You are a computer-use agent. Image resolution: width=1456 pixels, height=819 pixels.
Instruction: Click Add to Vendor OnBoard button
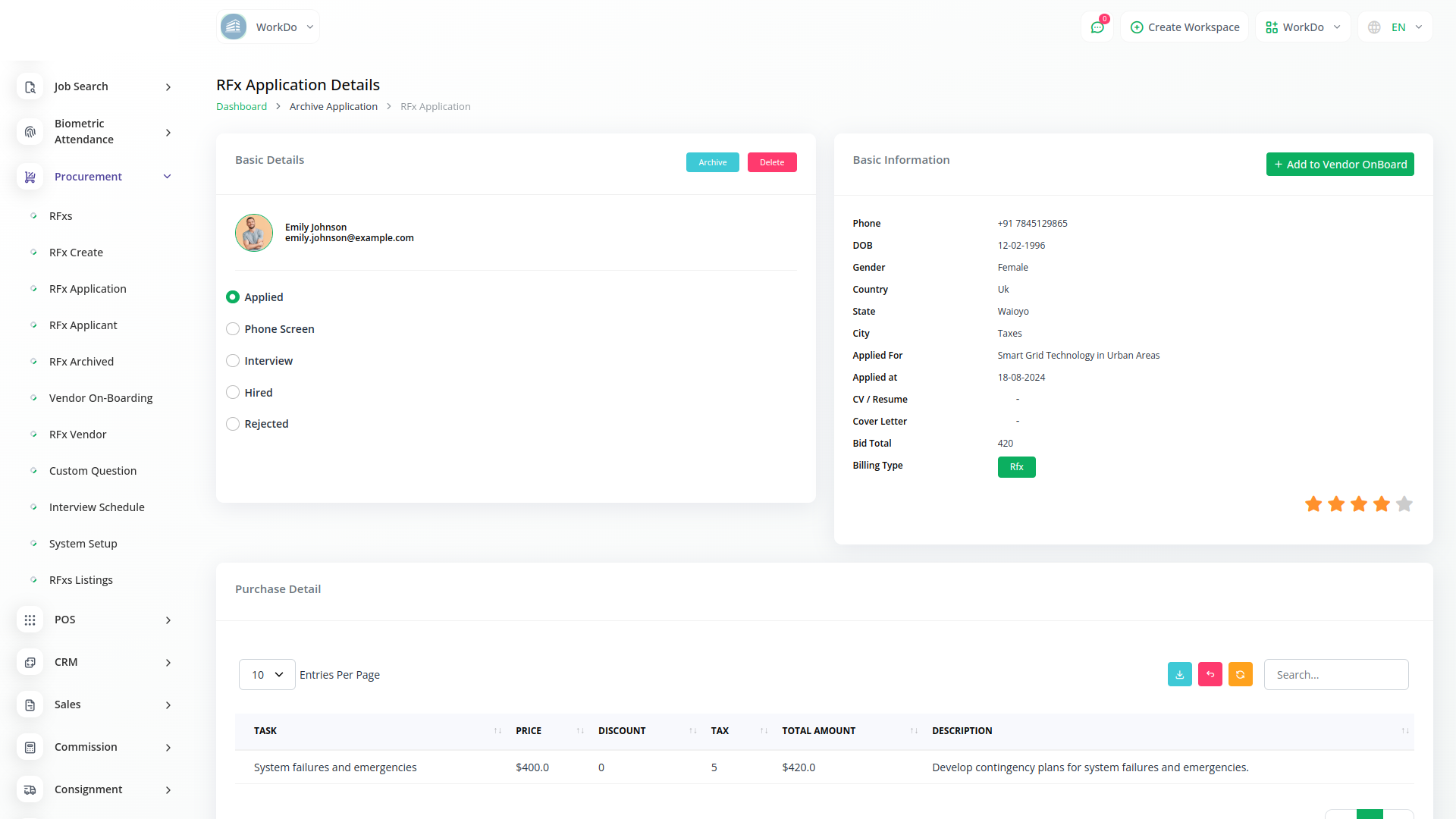pos(1340,165)
